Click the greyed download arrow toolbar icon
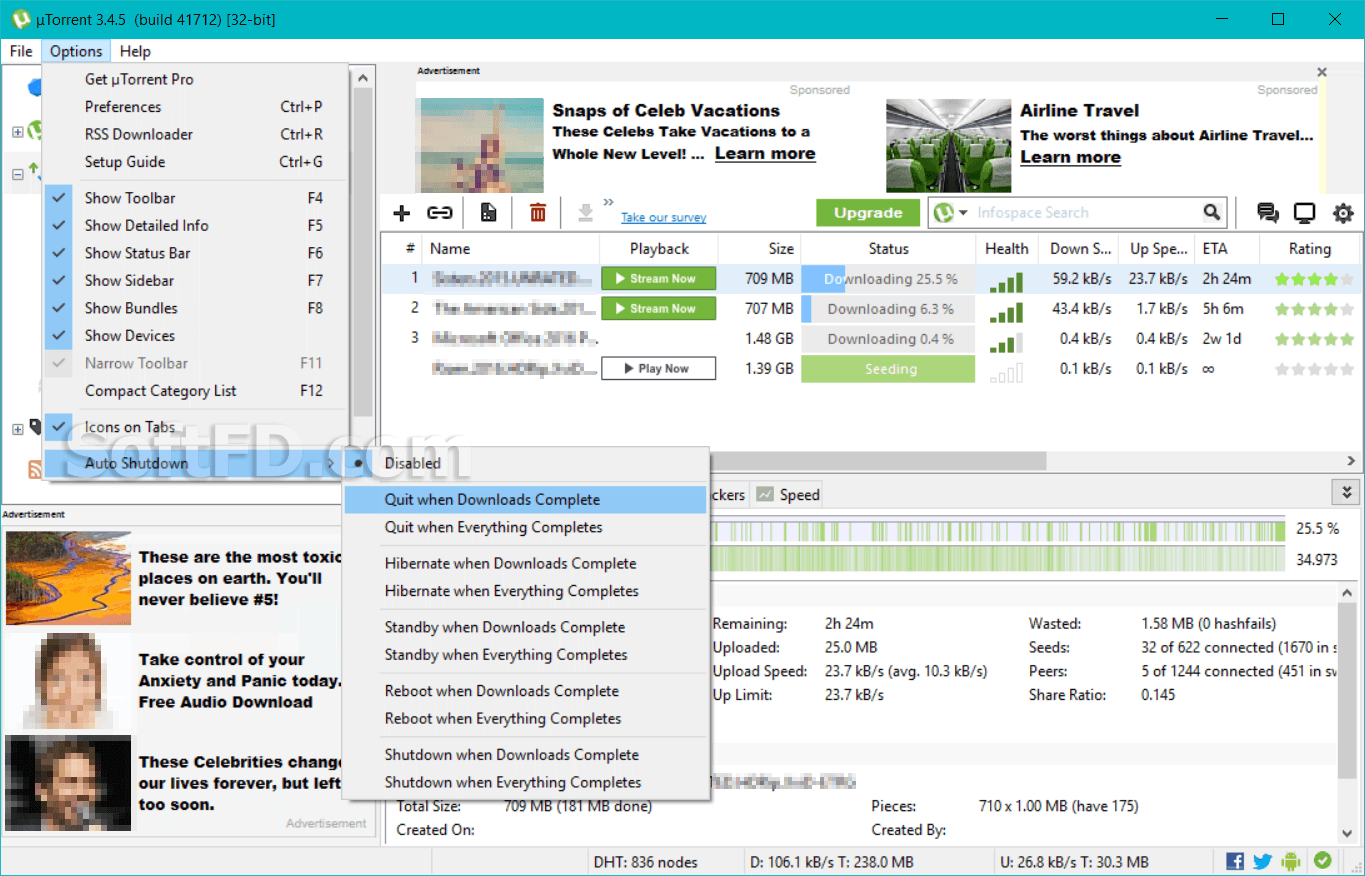The width and height of the screenshot is (1365, 876). coord(586,212)
